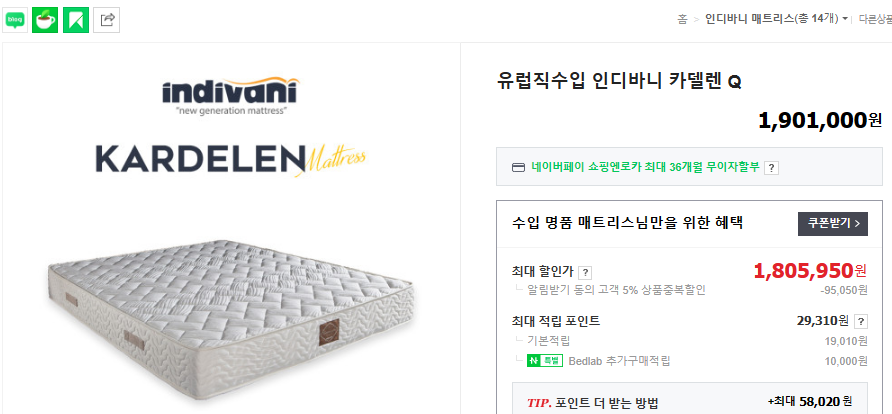The width and height of the screenshot is (892, 414).
Task: Click the help icon beside 최대 할인가
Action: point(585,272)
